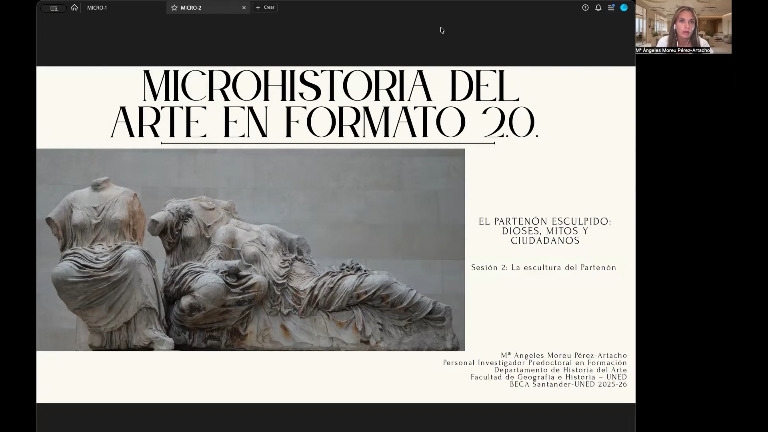Click the star icon on MICRO-2 tab
Image resolution: width=768 pixels, height=432 pixels.
[174, 8]
